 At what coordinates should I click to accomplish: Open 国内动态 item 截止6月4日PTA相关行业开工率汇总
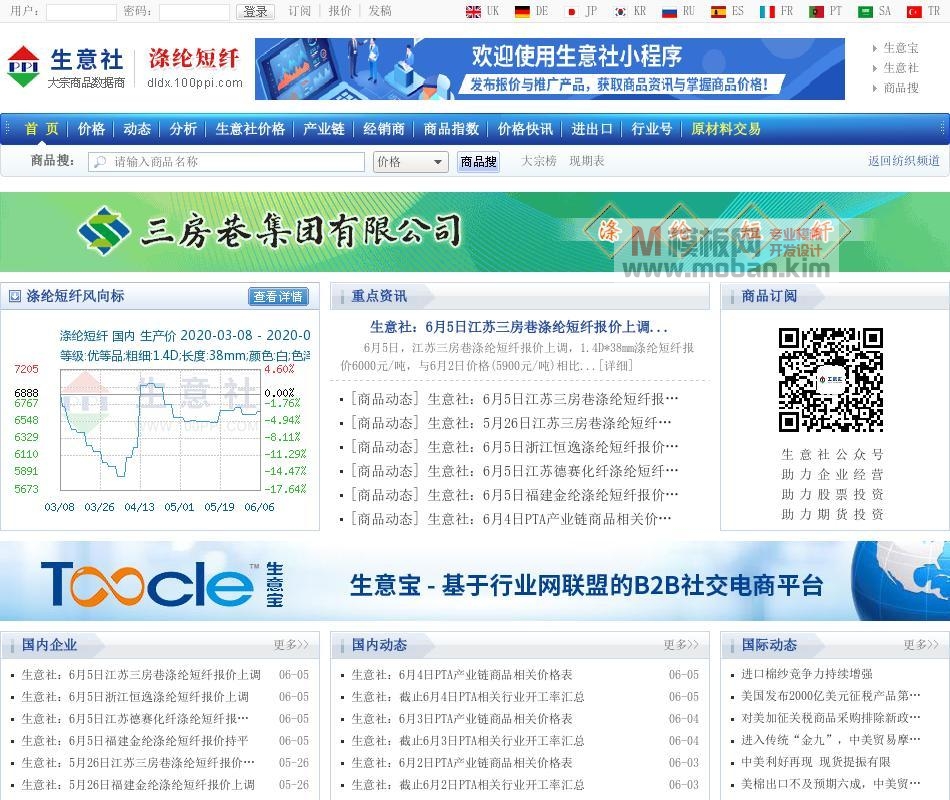[468, 697]
